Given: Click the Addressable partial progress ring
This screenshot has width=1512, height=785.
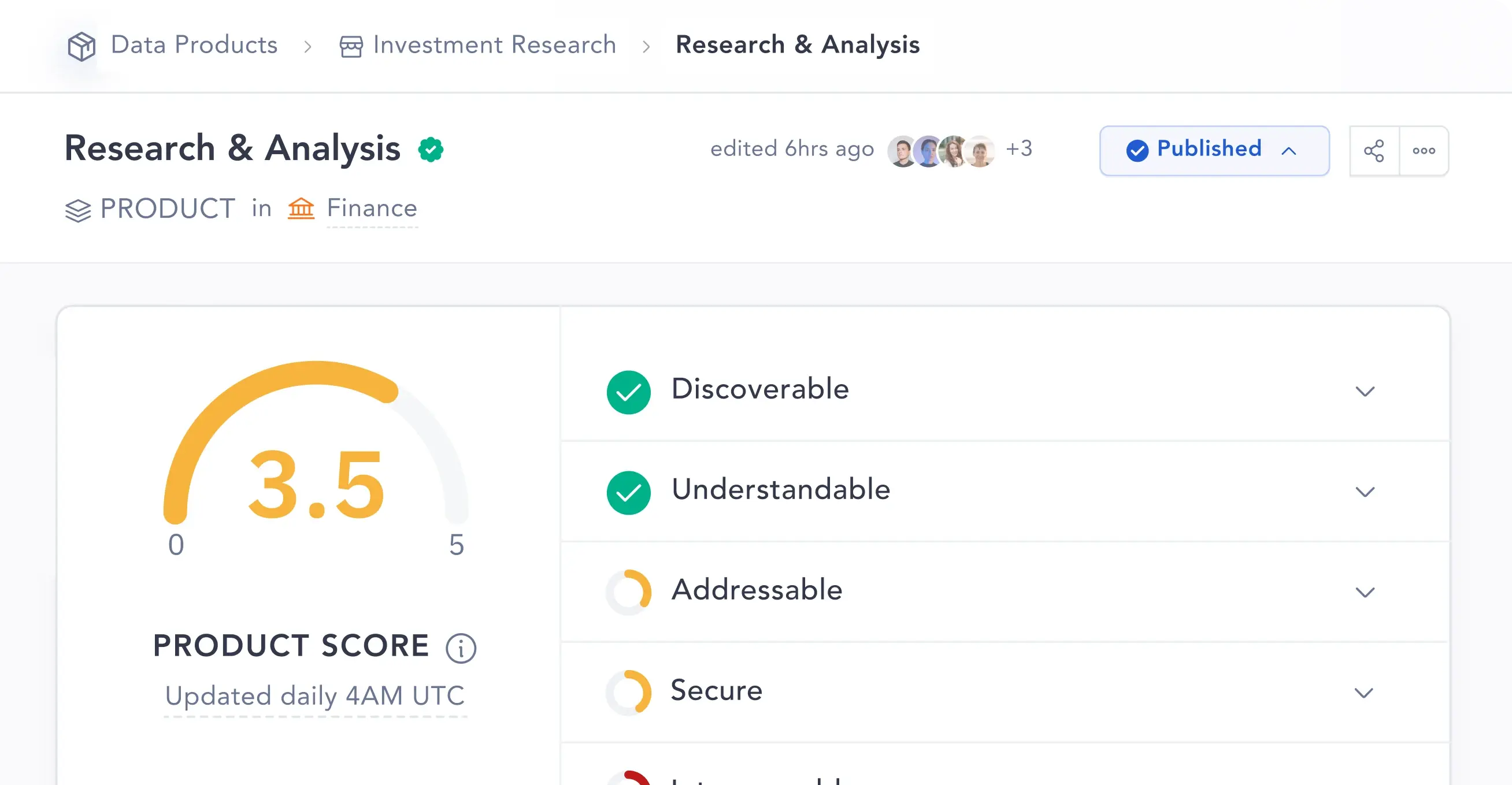Looking at the screenshot, I should (629, 592).
